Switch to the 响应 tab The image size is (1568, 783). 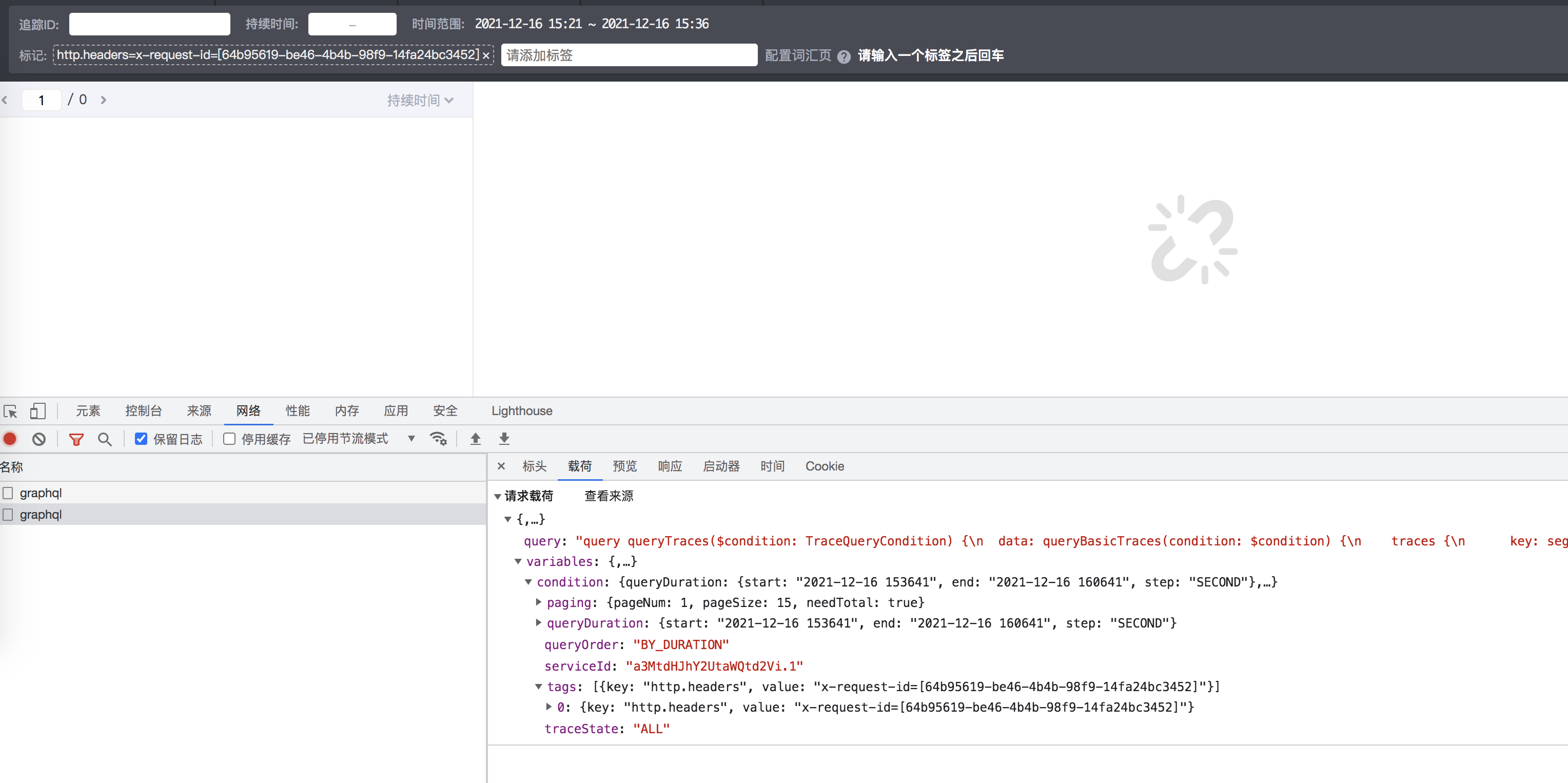coord(670,466)
